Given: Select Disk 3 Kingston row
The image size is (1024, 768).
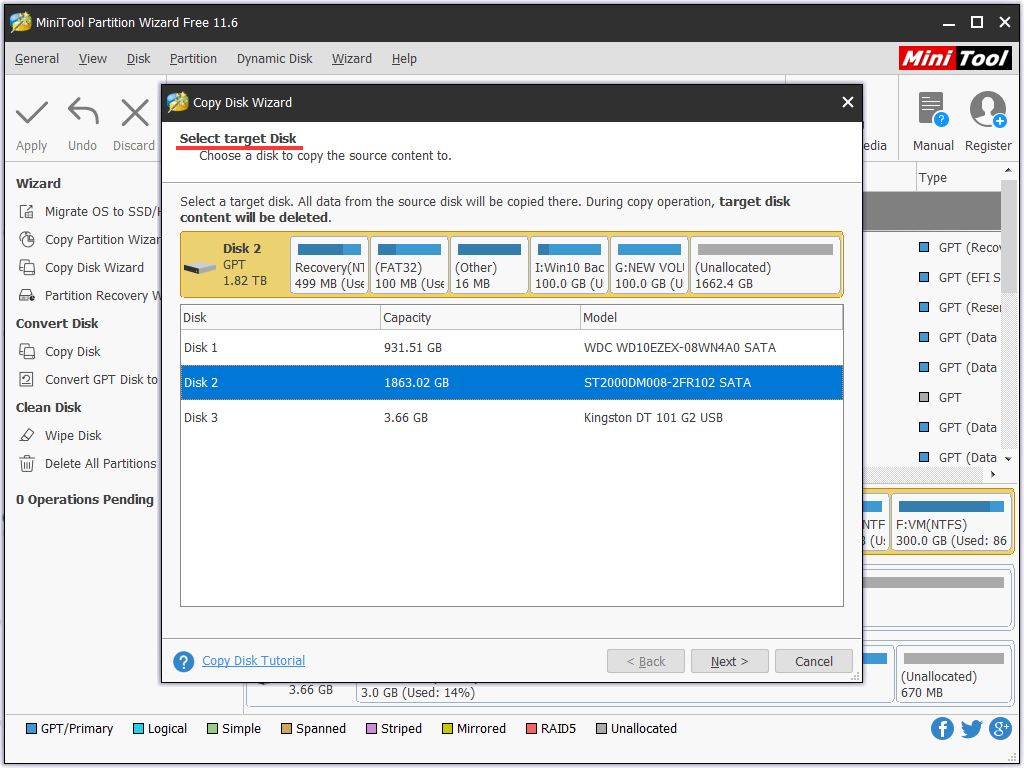Looking at the screenshot, I should click(x=512, y=418).
